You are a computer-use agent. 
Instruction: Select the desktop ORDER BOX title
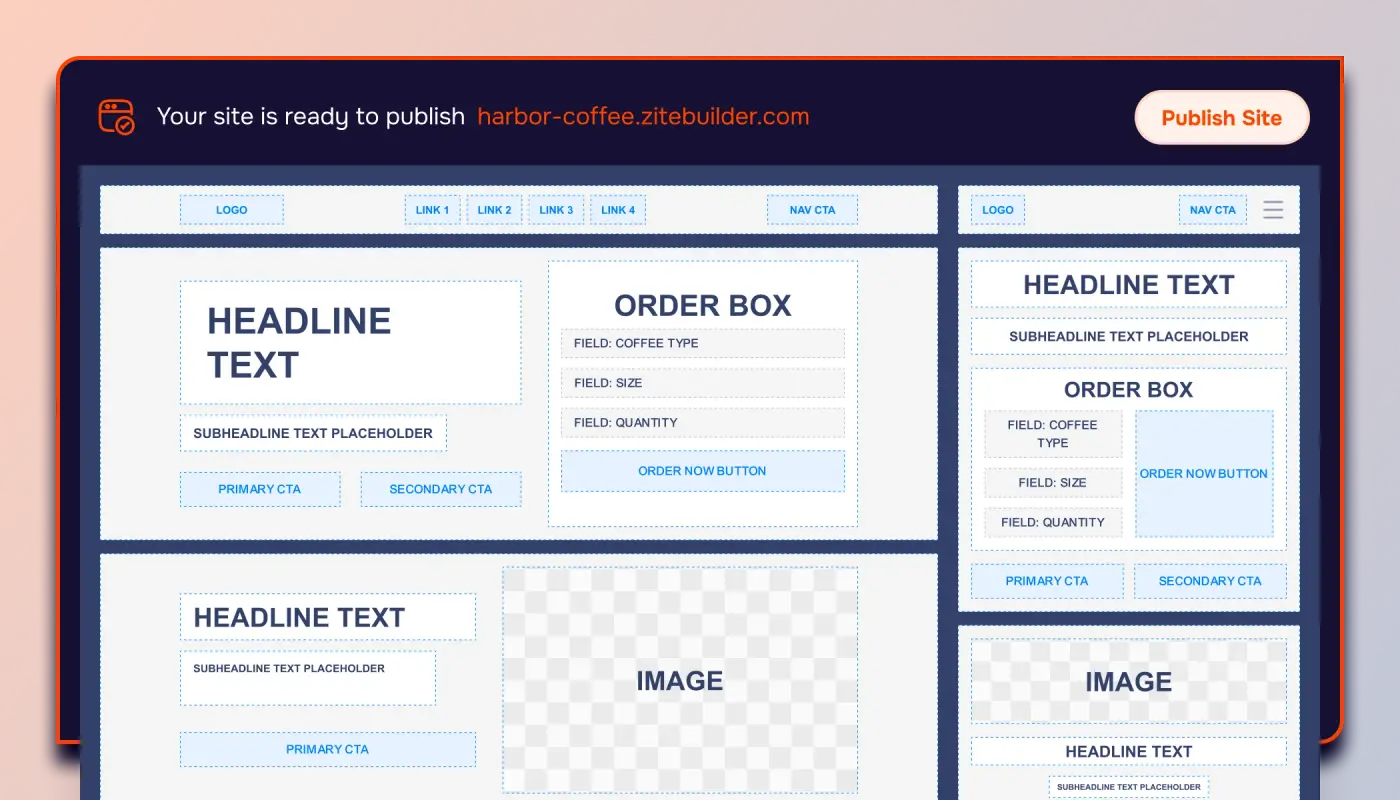(703, 305)
